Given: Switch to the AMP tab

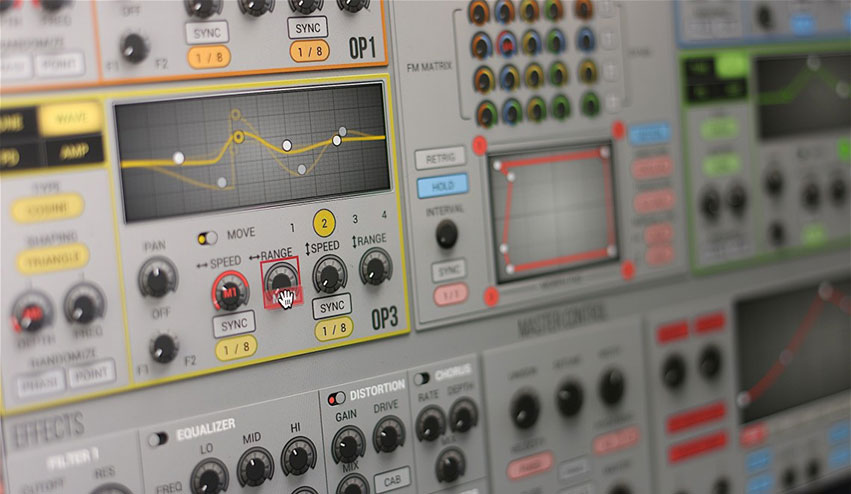Looking at the screenshot, I should point(74,151).
